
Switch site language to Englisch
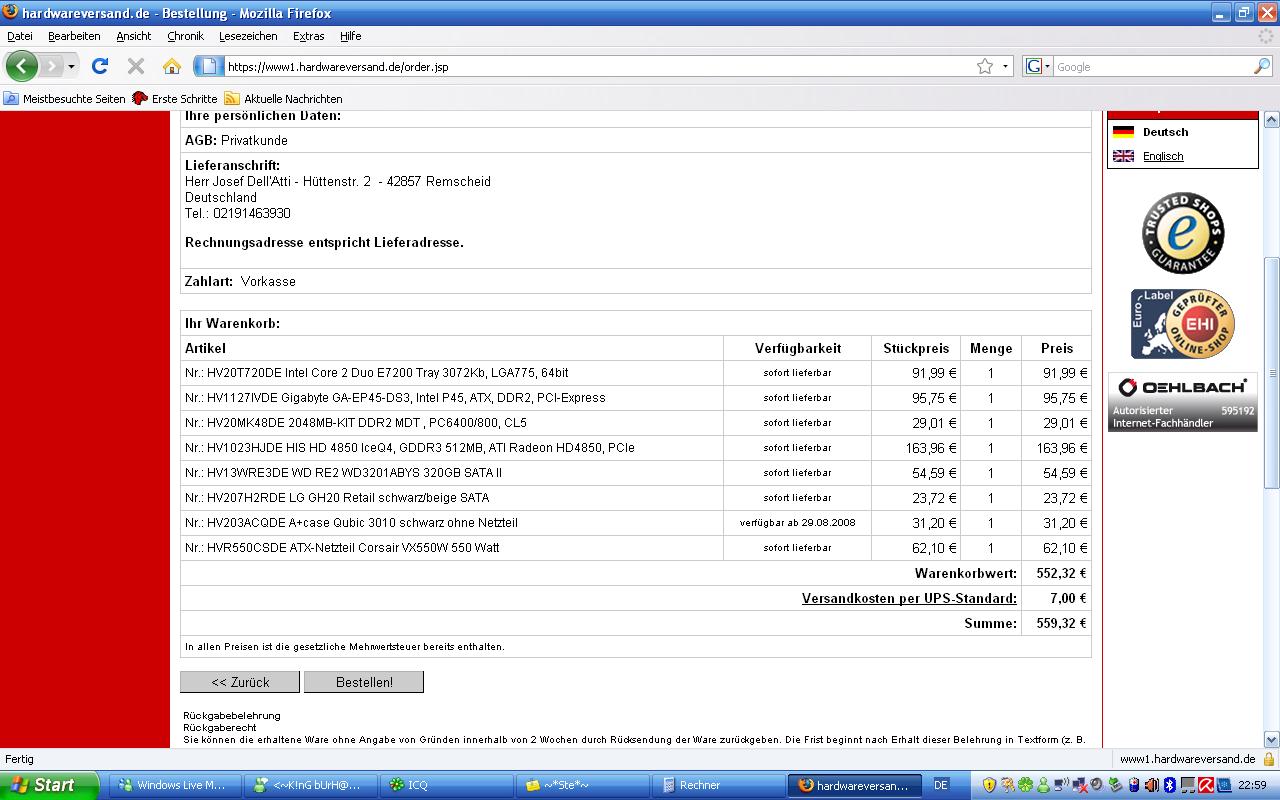tap(1163, 156)
